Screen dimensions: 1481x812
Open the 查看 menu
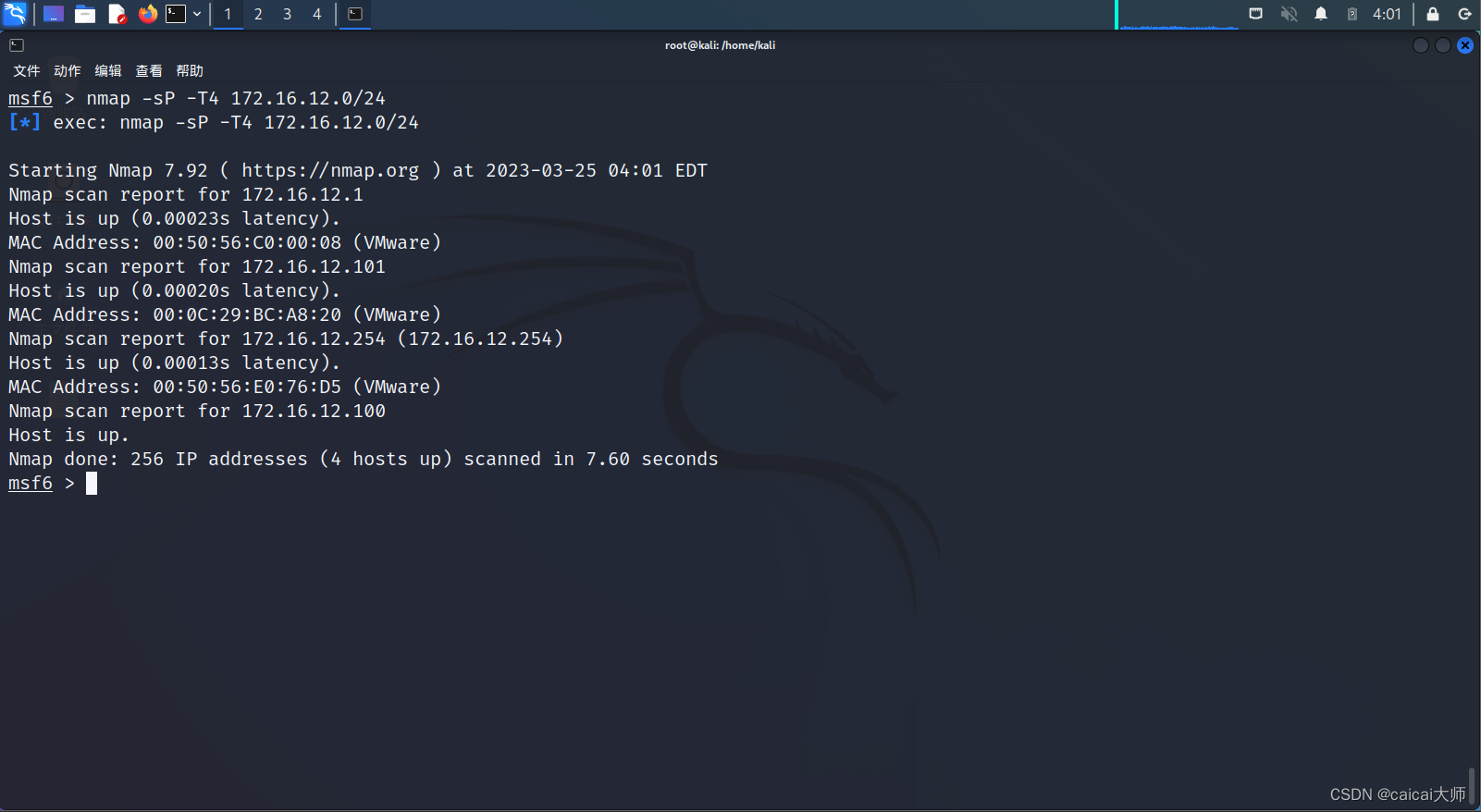tap(149, 71)
